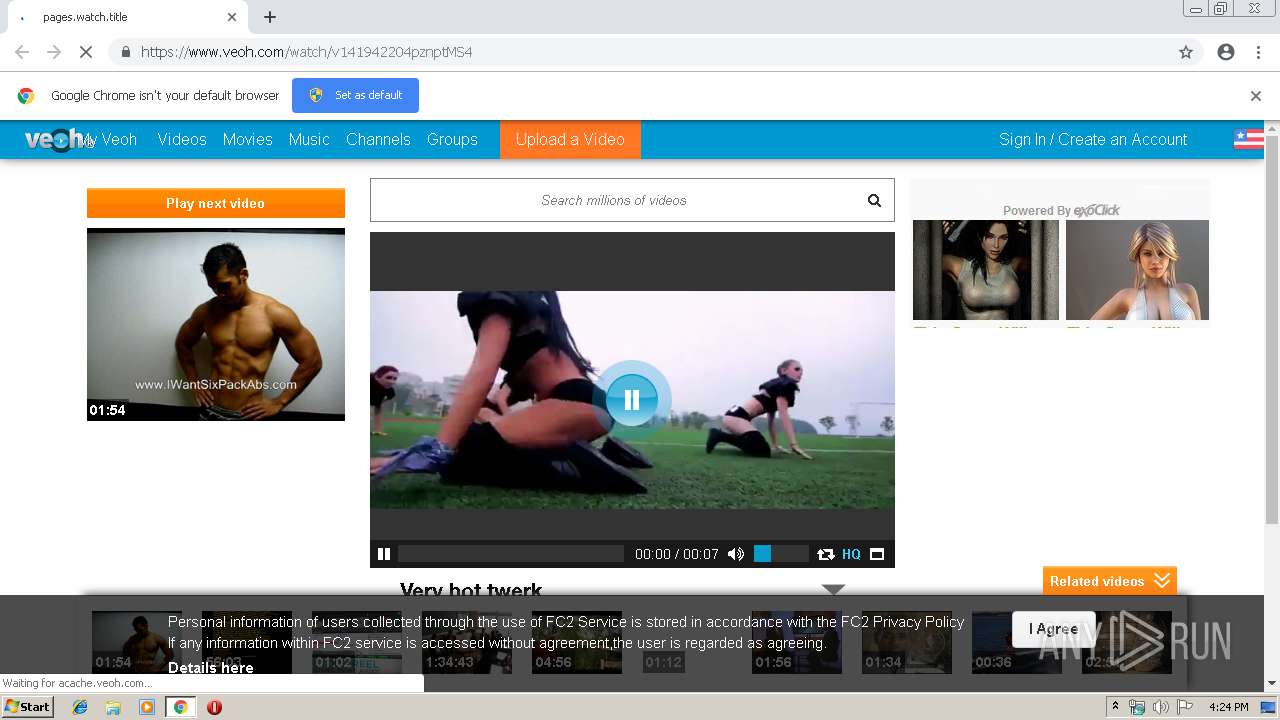This screenshot has height=720, width=1280.
Task: Click Powered By exoClick label
Action: [x=1061, y=210]
